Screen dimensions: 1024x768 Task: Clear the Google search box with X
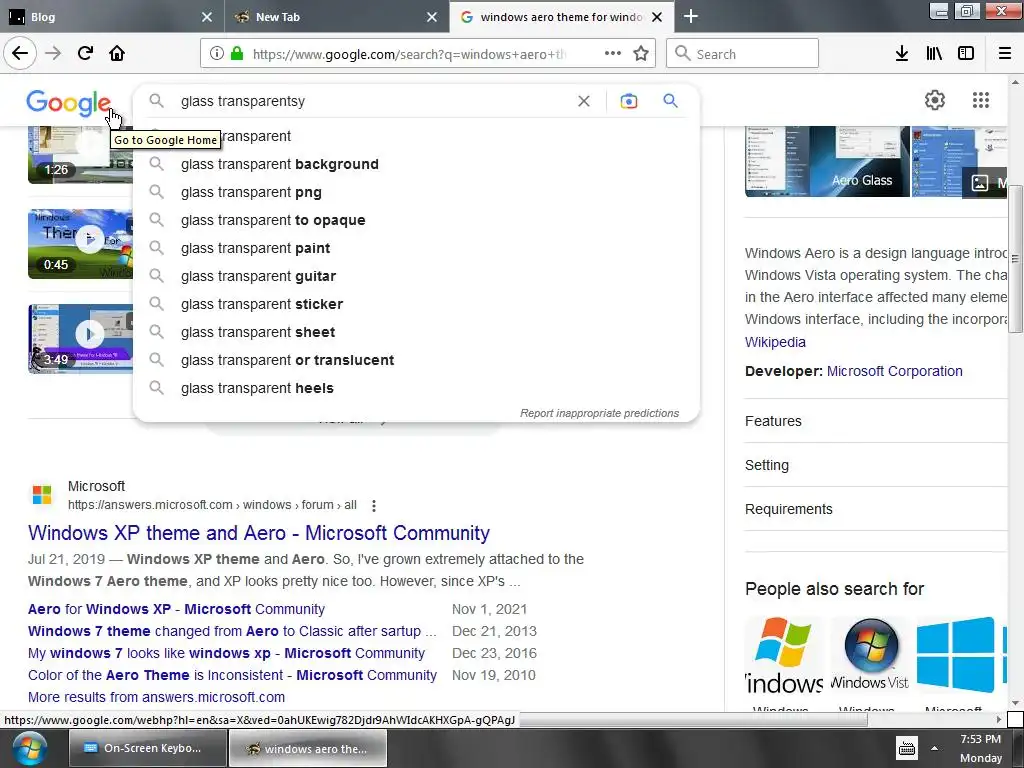coord(584,101)
